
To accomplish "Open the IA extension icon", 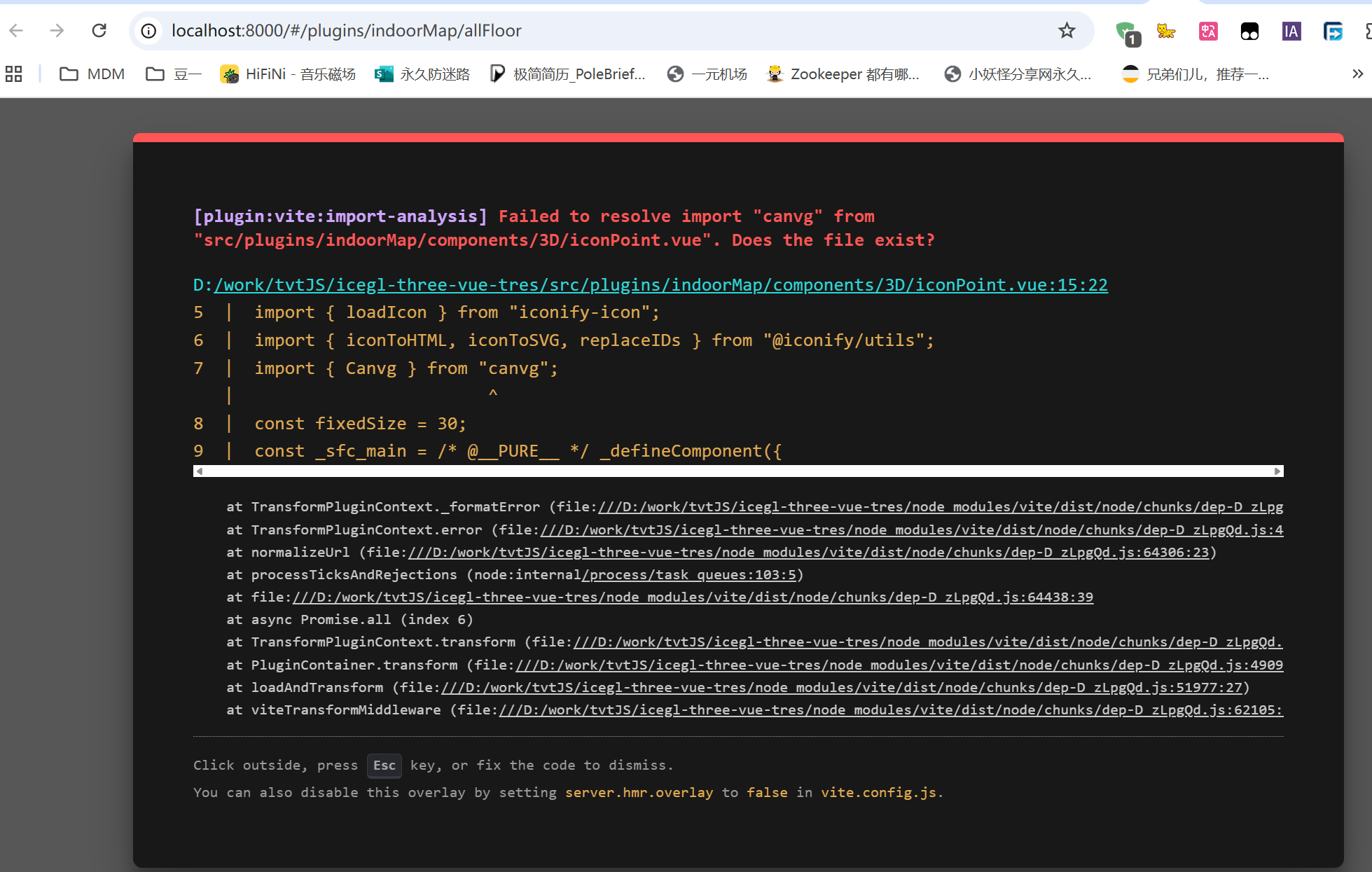I will click(1291, 32).
